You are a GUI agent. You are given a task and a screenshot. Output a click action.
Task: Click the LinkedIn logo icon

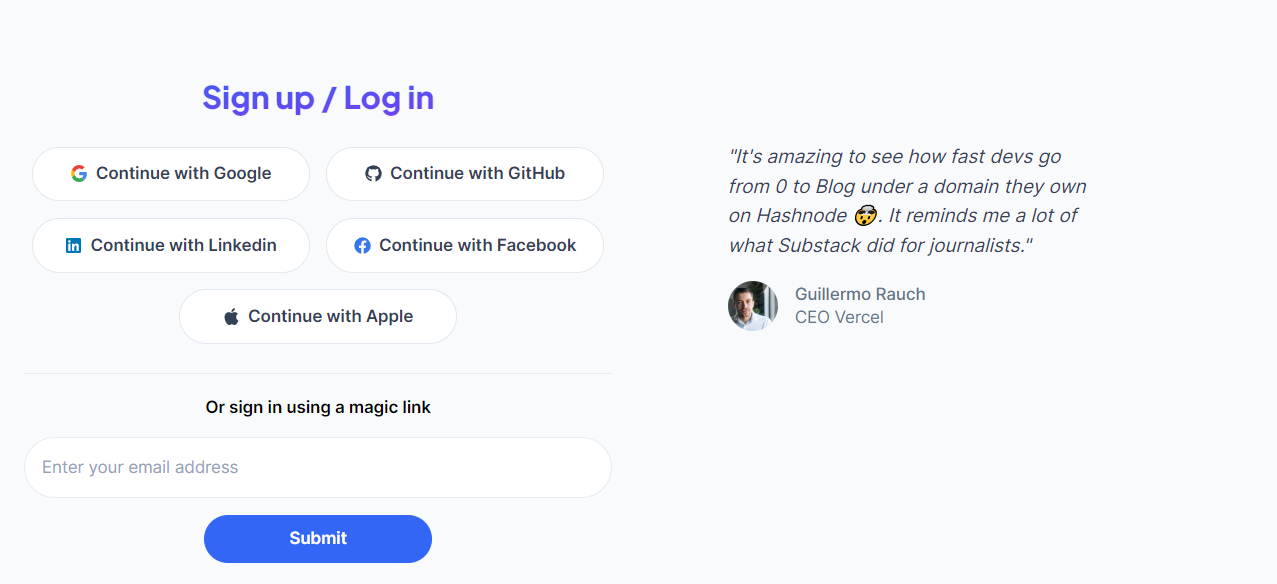[x=73, y=246]
